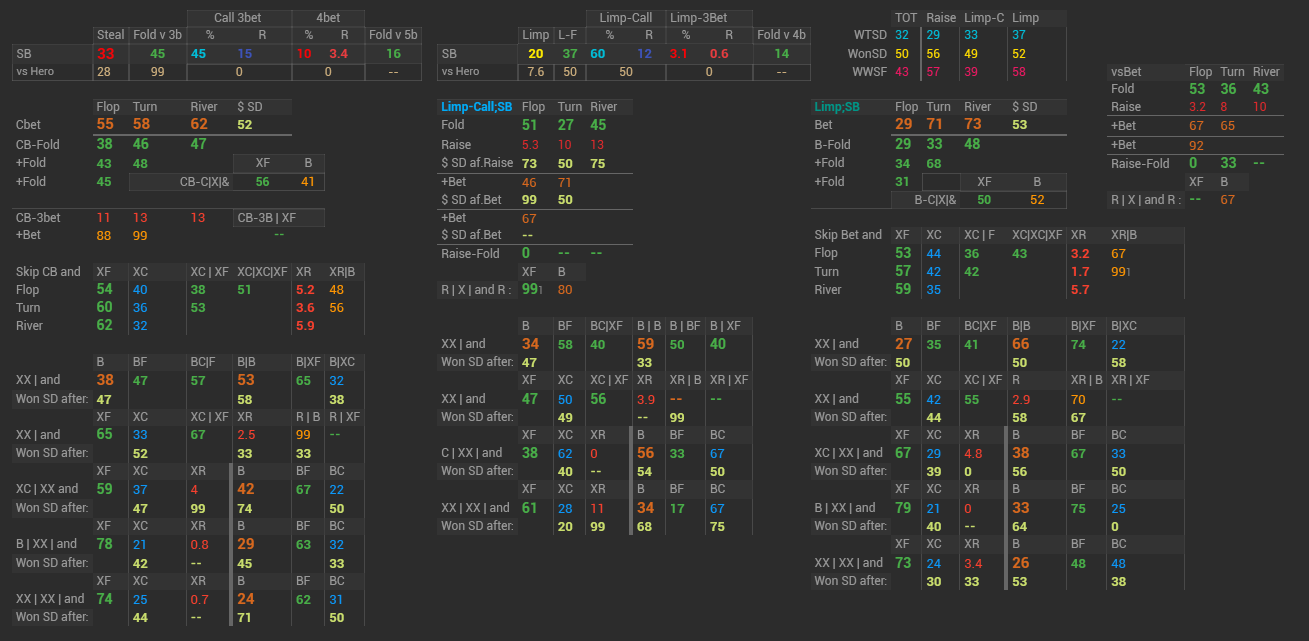Select the Skip CB and label

tap(48, 271)
